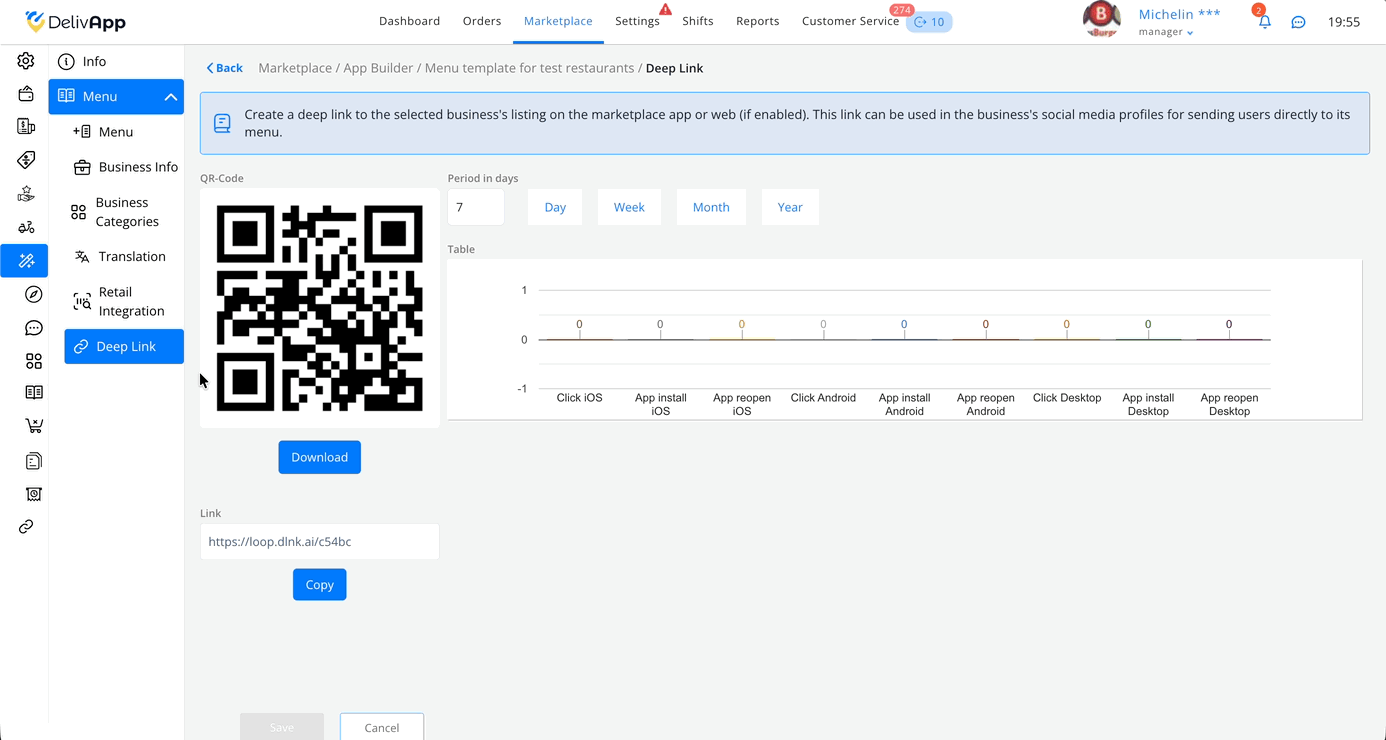1386x740 pixels.
Task: Open the Reports tab
Action: click(757, 21)
